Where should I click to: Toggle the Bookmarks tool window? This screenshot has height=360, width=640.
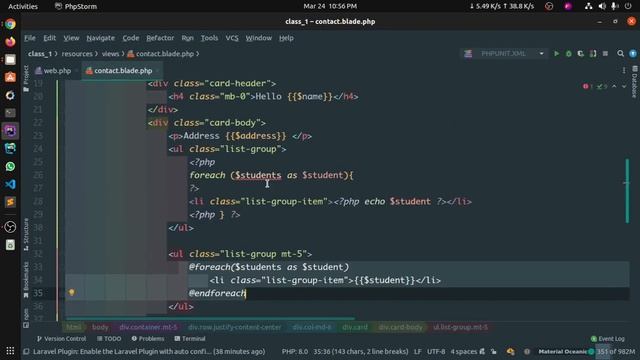pyautogui.click(x=26, y=280)
